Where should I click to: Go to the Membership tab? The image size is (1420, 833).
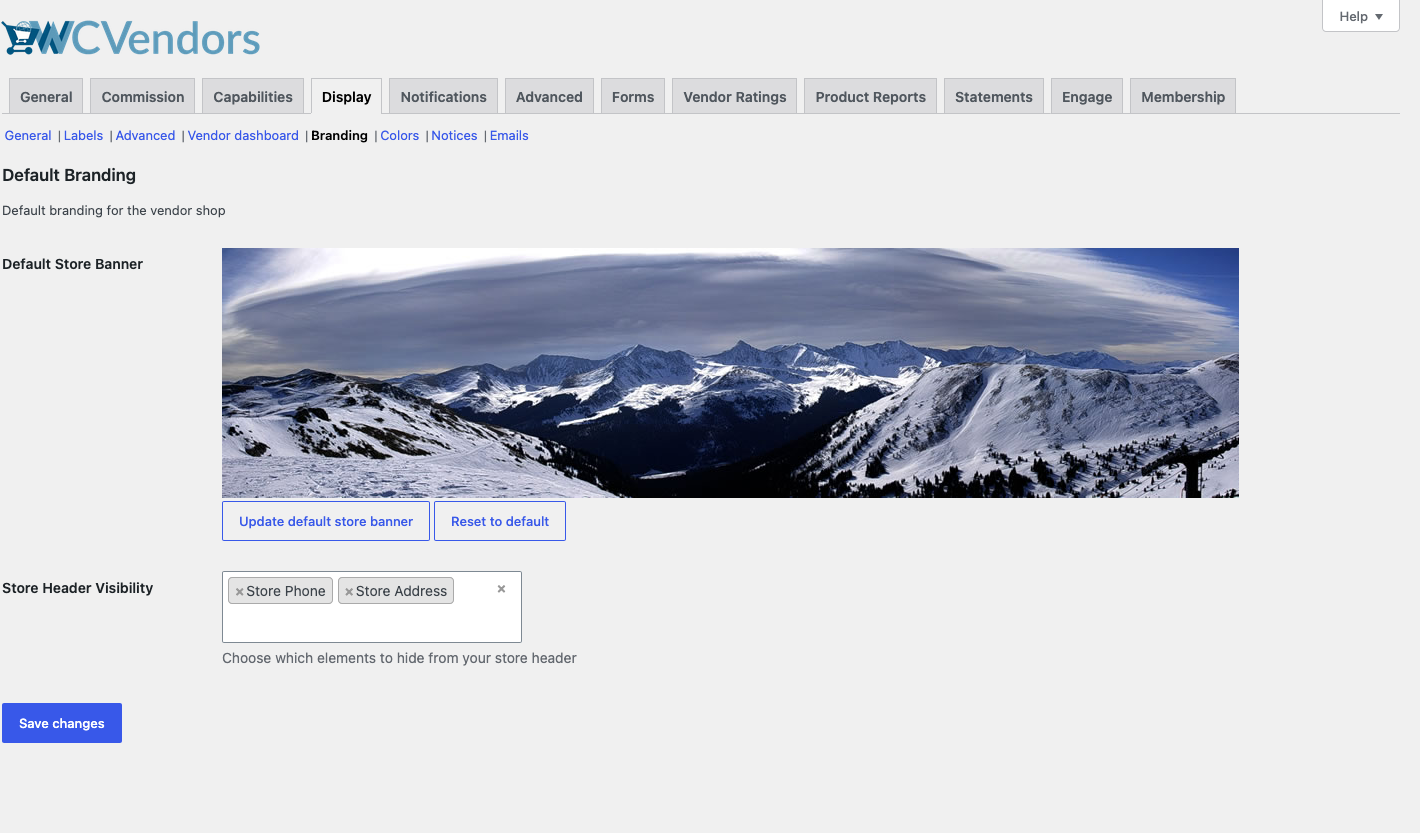tap(1183, 97)
